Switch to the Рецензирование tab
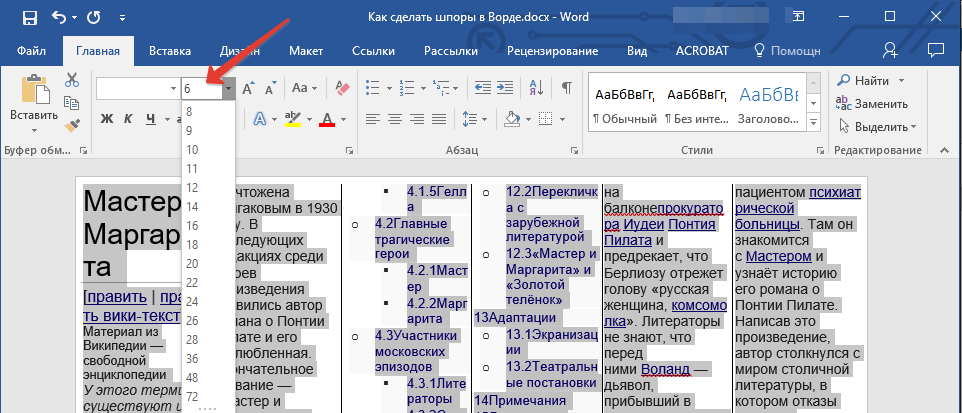Viewport: 962px width, 413px height. [x=552, y=51]
